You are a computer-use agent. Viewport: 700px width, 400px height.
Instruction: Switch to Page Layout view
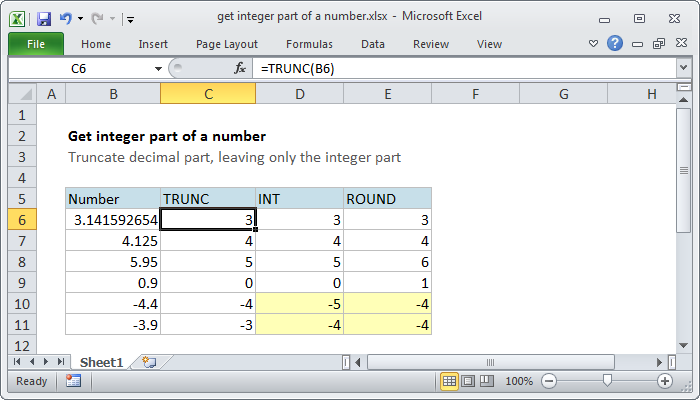click(x=468, y=381)
